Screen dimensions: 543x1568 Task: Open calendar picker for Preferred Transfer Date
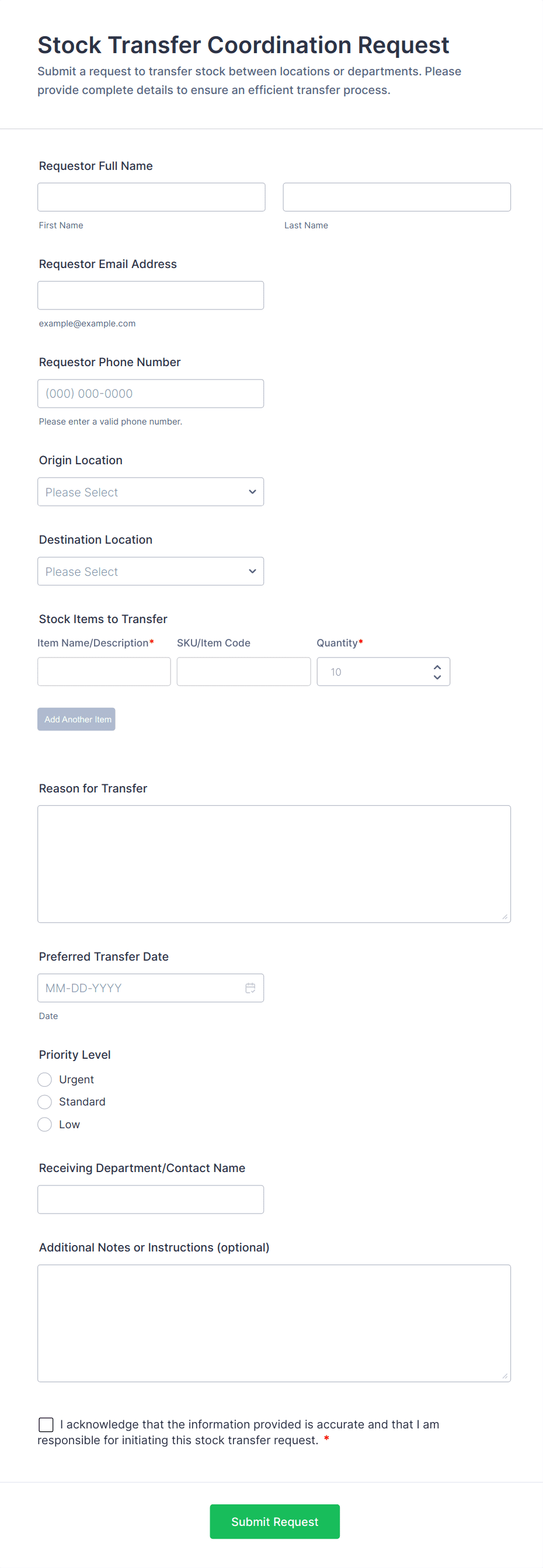pos(250,988)
